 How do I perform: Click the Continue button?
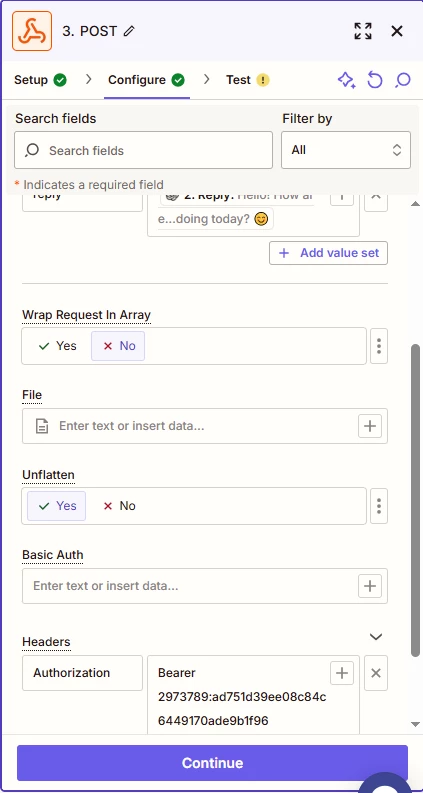pos(212,763)
